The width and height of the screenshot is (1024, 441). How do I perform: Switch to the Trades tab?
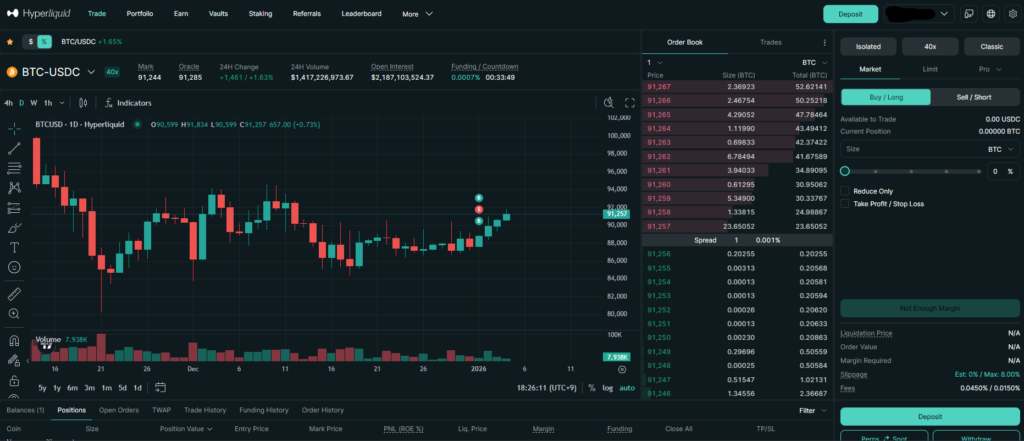(x=770, y=42)
